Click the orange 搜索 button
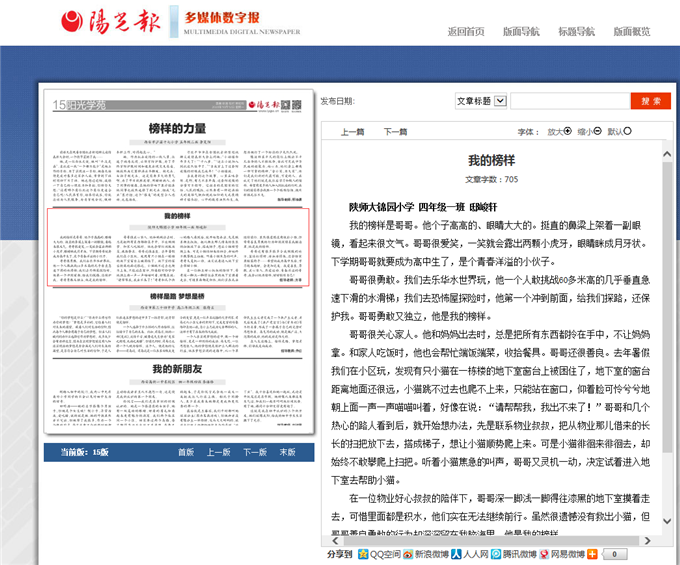 651,101
